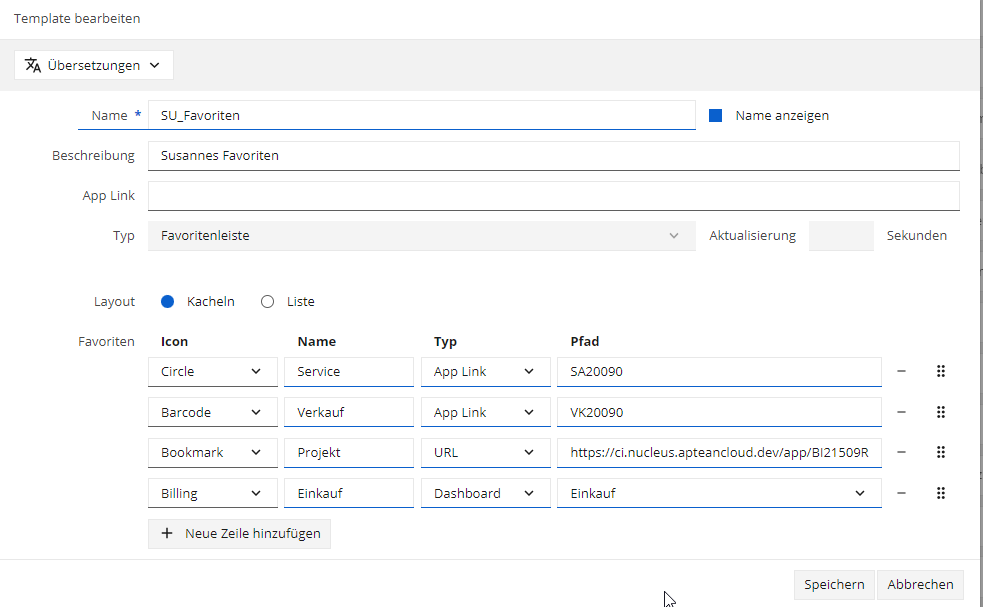Remove the Service favorite row
Viewport: 983px width, 607px height.
(x=901, y=371)
